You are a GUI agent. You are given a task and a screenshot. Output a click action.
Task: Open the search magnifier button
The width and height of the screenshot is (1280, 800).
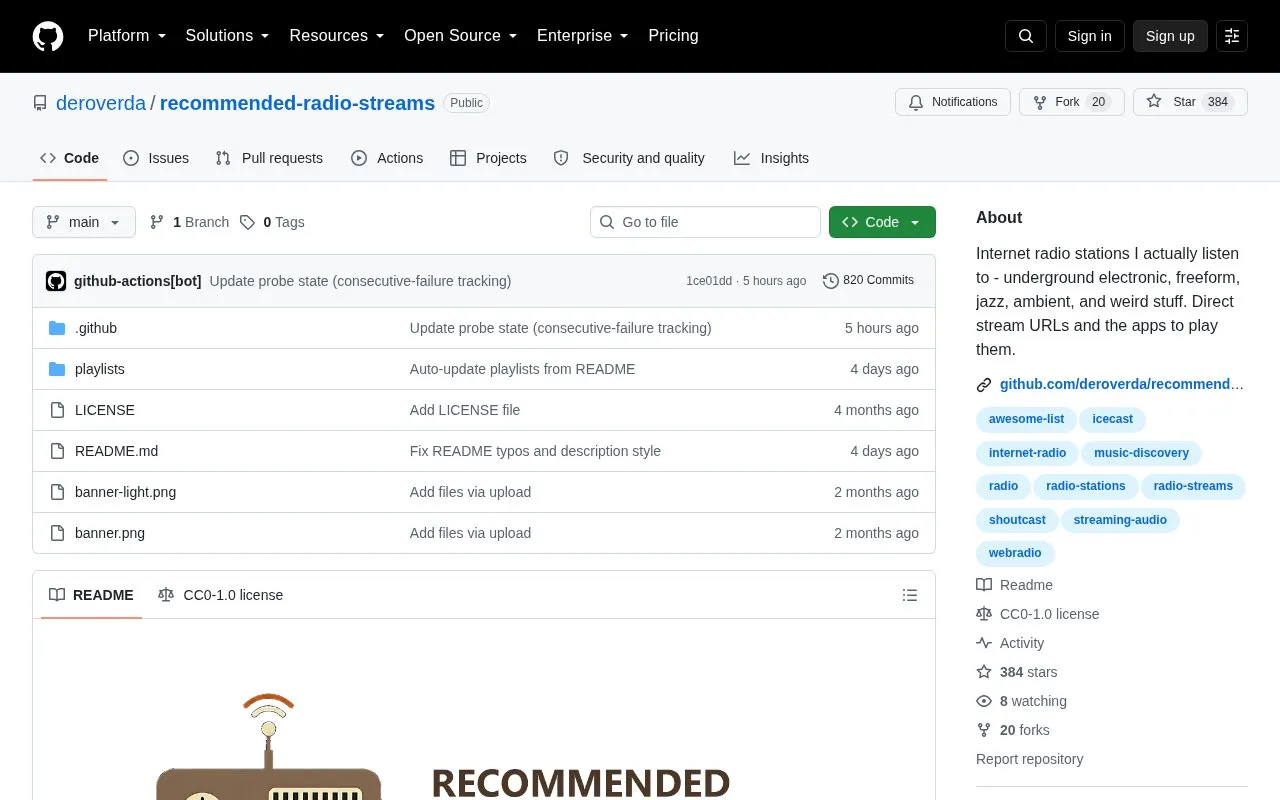pyautogui.click(x=1026, y=36)
